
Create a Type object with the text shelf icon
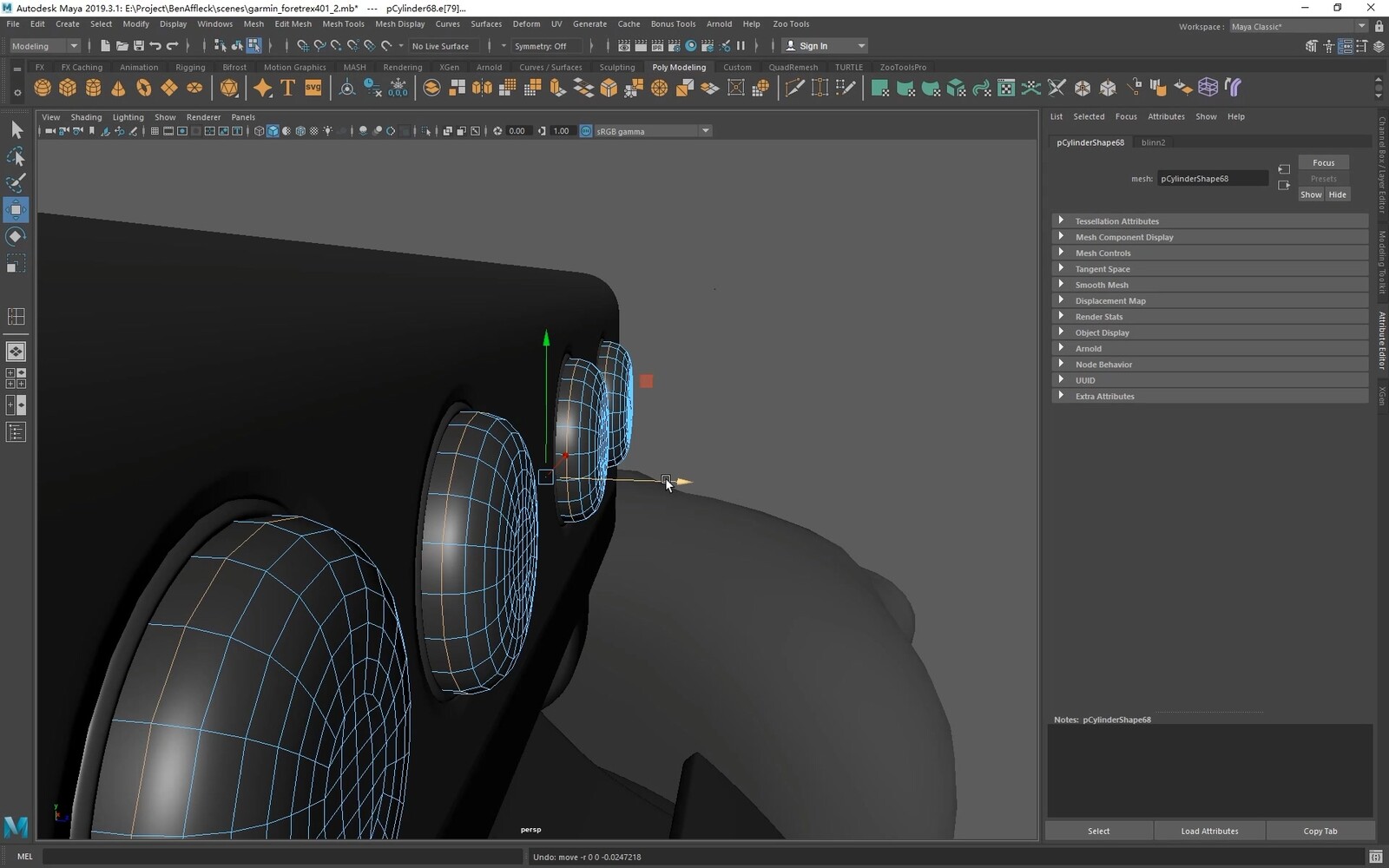286,87
